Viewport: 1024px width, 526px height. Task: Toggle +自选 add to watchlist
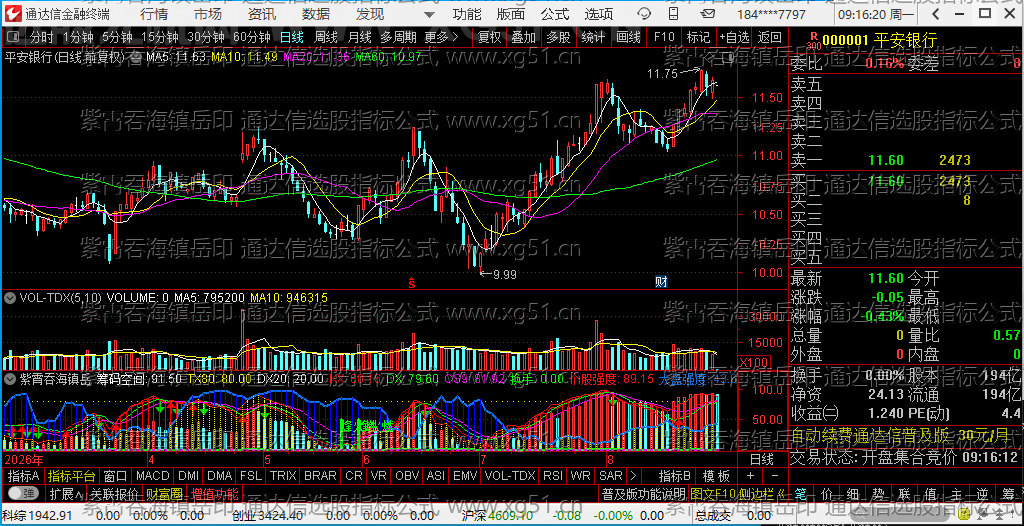735,37
